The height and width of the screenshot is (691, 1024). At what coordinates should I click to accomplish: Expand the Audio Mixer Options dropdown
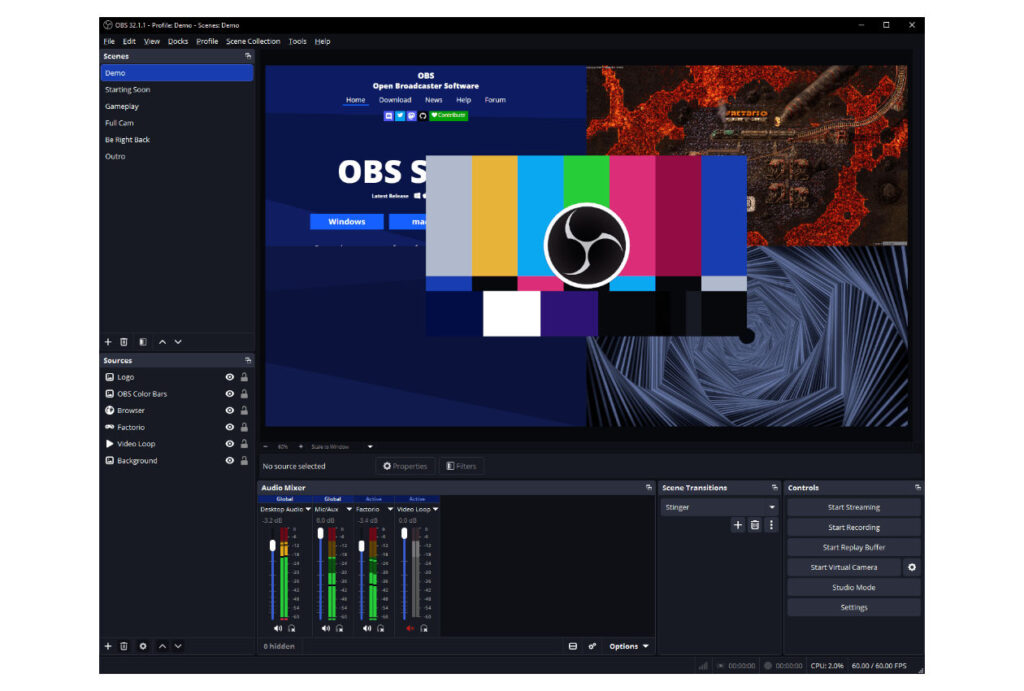629,646
